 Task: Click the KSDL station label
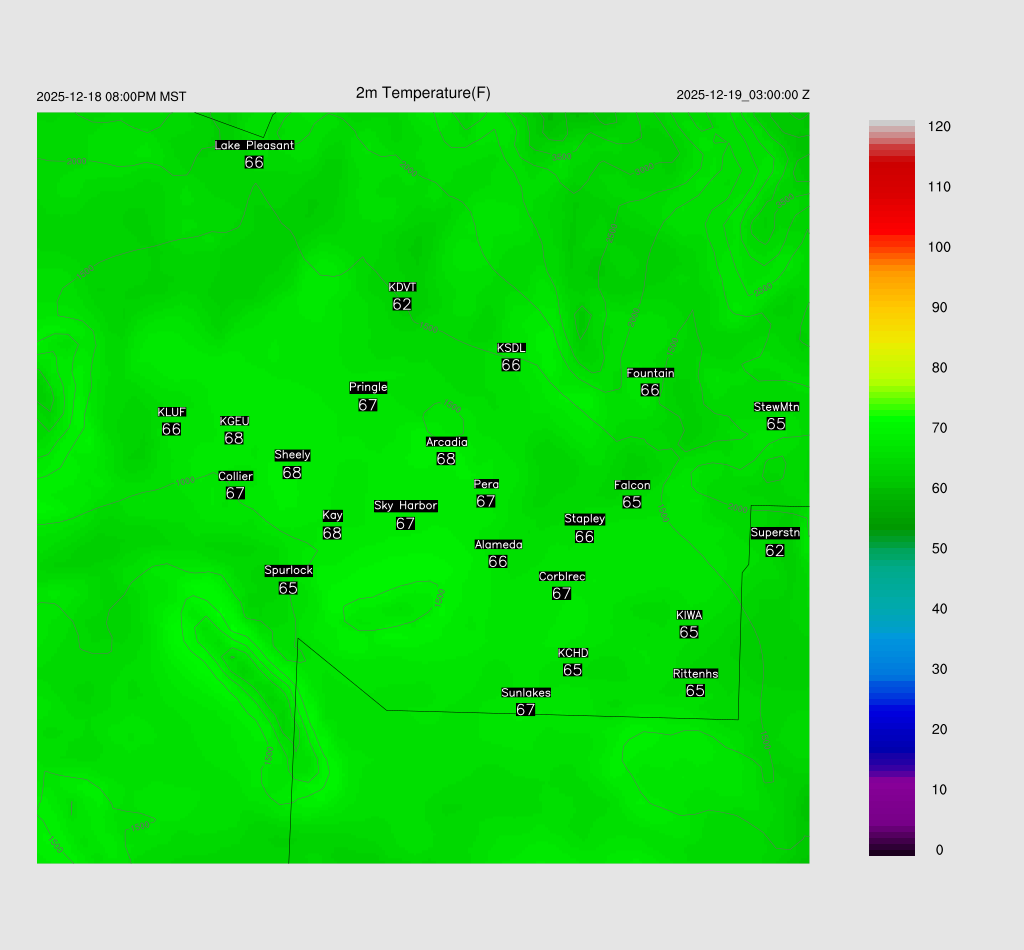point(511,348)
